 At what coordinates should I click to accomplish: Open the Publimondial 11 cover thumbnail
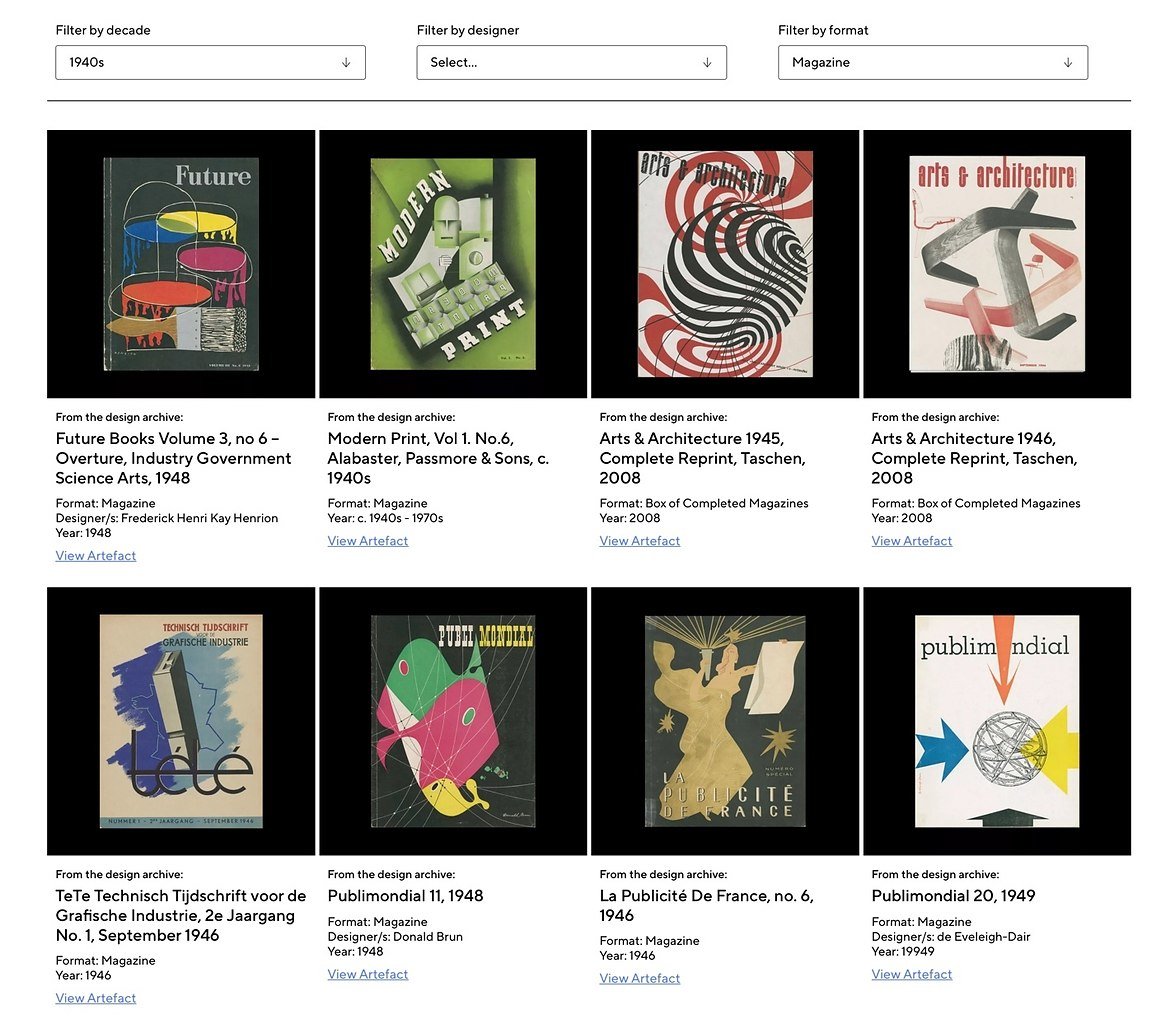[x=453, y=721]
